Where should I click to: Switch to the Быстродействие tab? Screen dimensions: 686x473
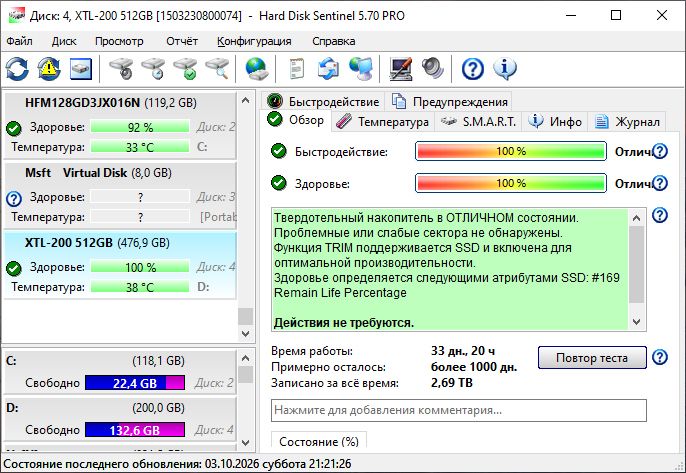point(323,102)
